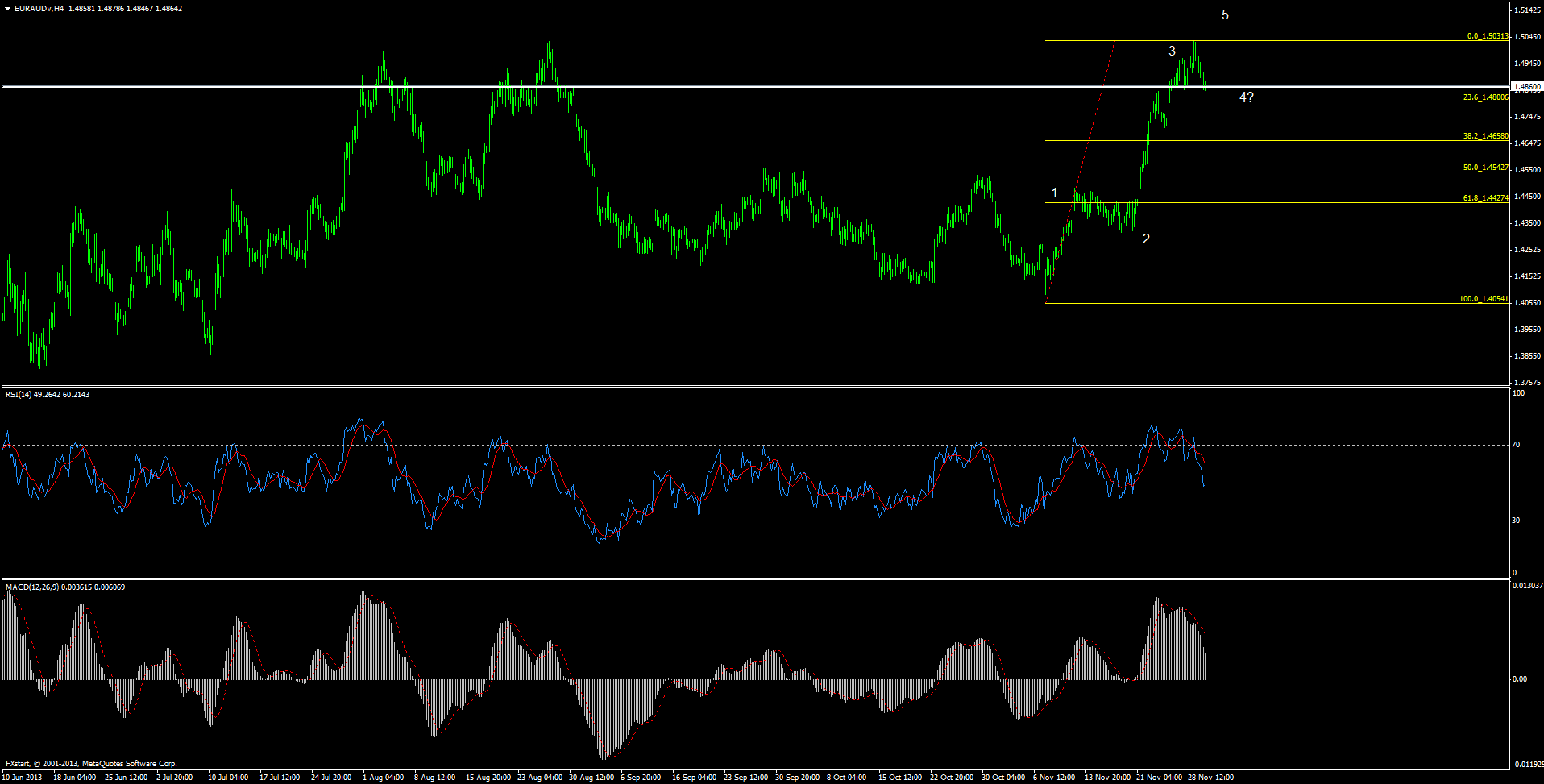Click the time axis label "28 Nov 12:00"
This screenshot has width=1544, height=784.
click(x=1210, y=778)
